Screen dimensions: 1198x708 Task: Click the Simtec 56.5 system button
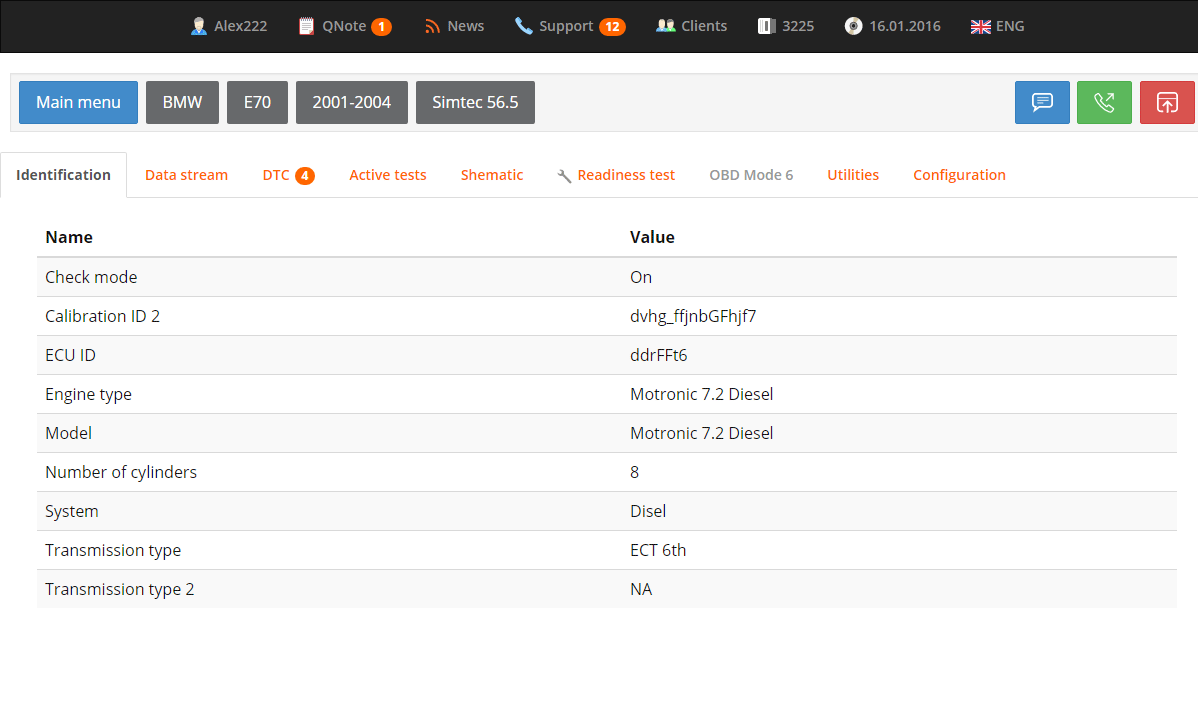click(x=475, y=102)
